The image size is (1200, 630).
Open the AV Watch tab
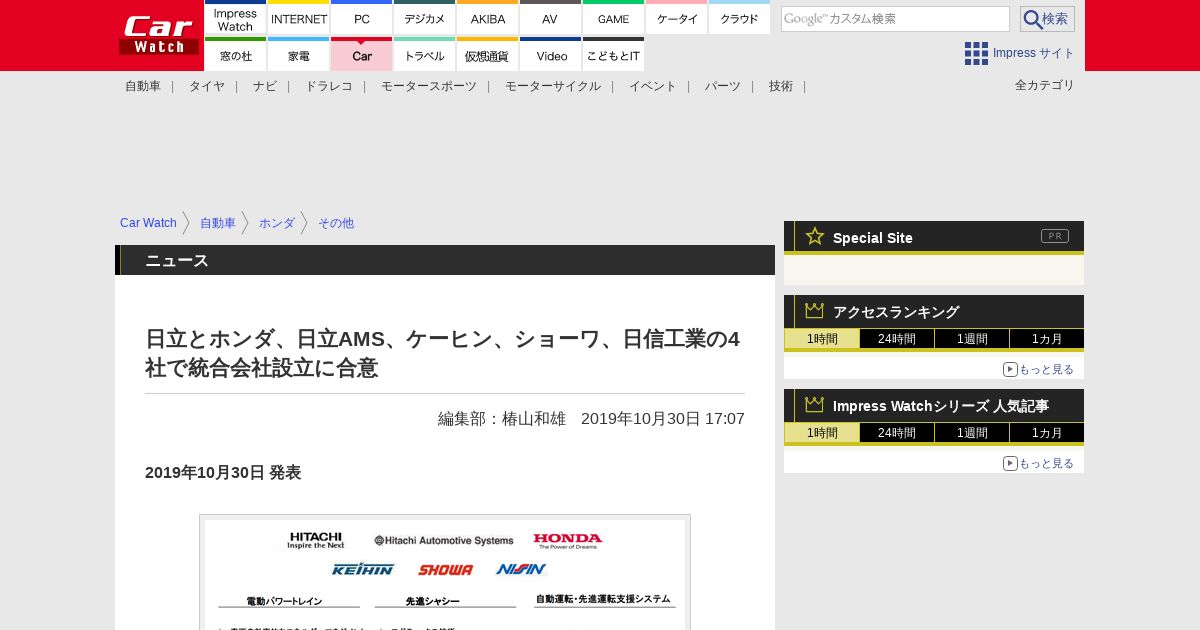coord(551,17)
